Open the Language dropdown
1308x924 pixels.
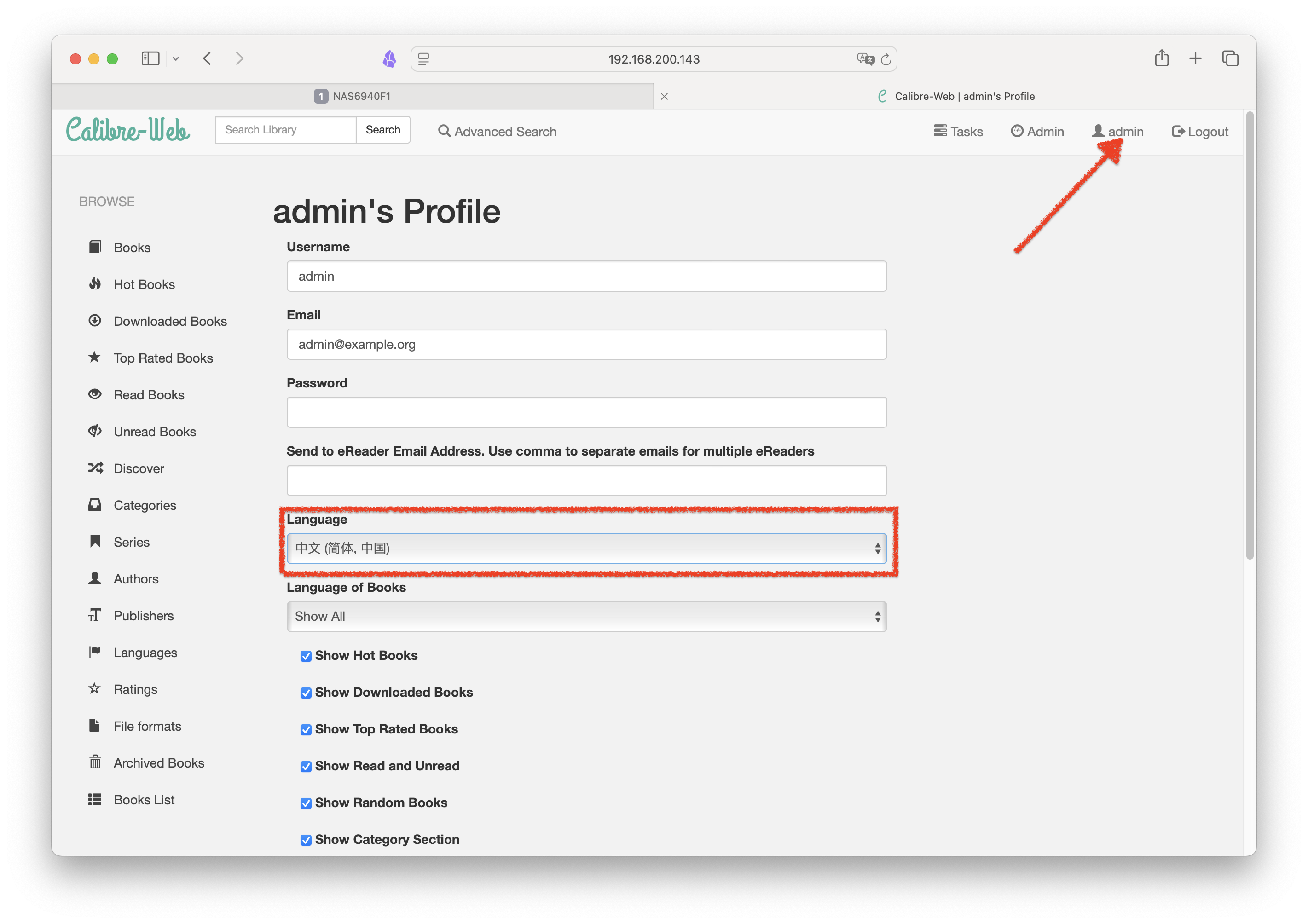pyautogui.click(x=587, y=549)
